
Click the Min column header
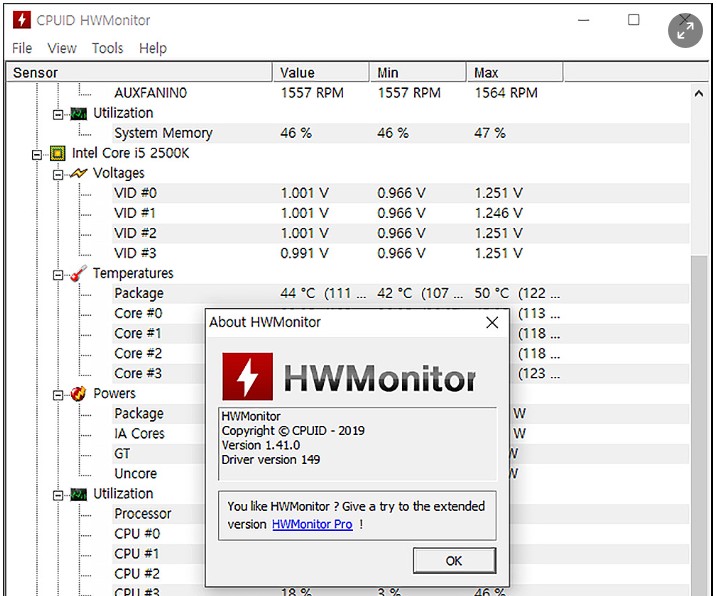tap(417, 73)
